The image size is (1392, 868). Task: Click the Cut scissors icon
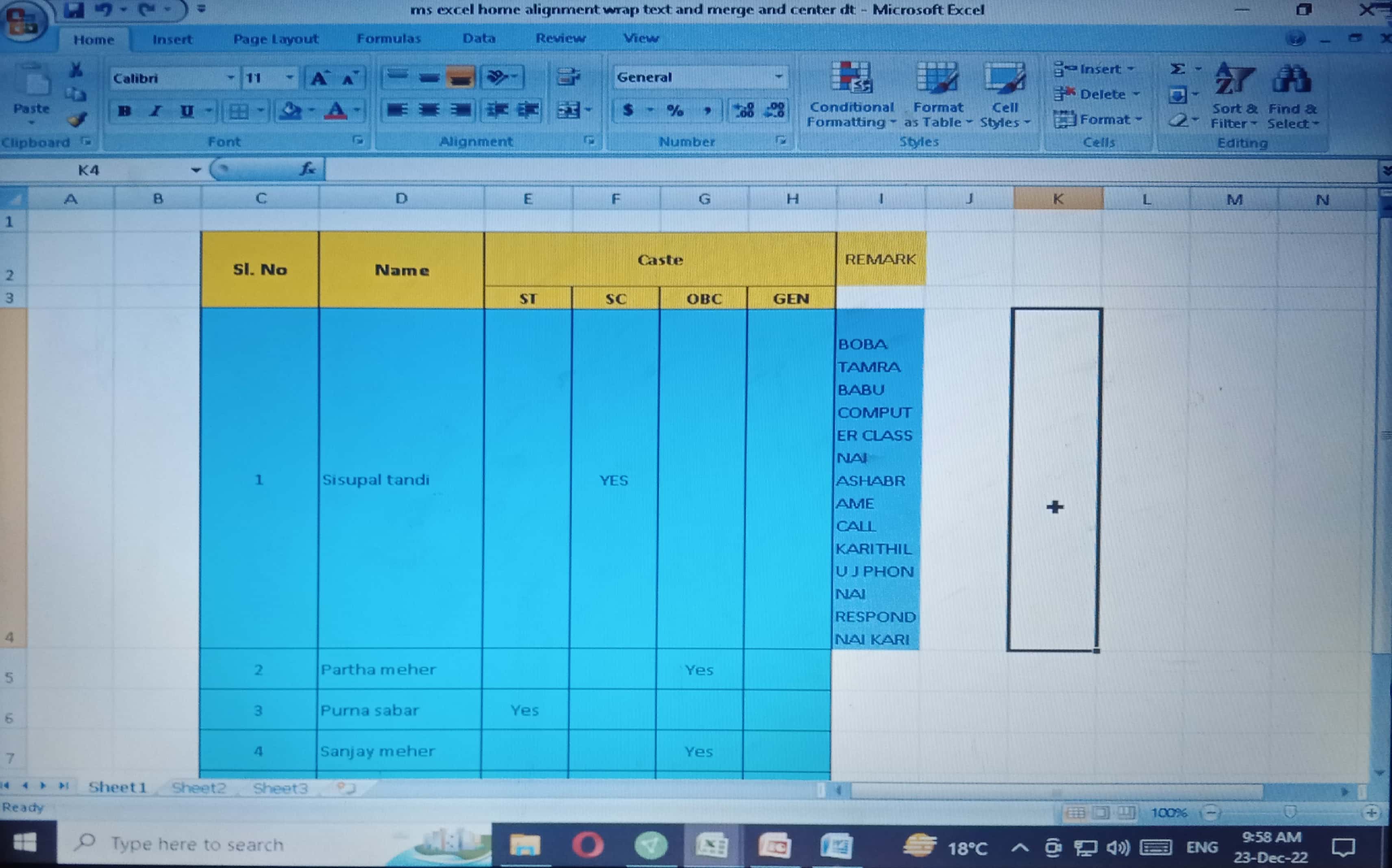pyautogui.click(x=76, y=70)
